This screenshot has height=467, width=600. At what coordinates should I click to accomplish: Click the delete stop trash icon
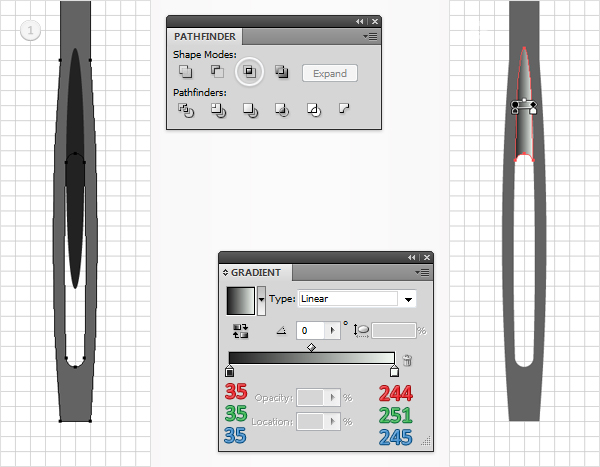[407, 360]
